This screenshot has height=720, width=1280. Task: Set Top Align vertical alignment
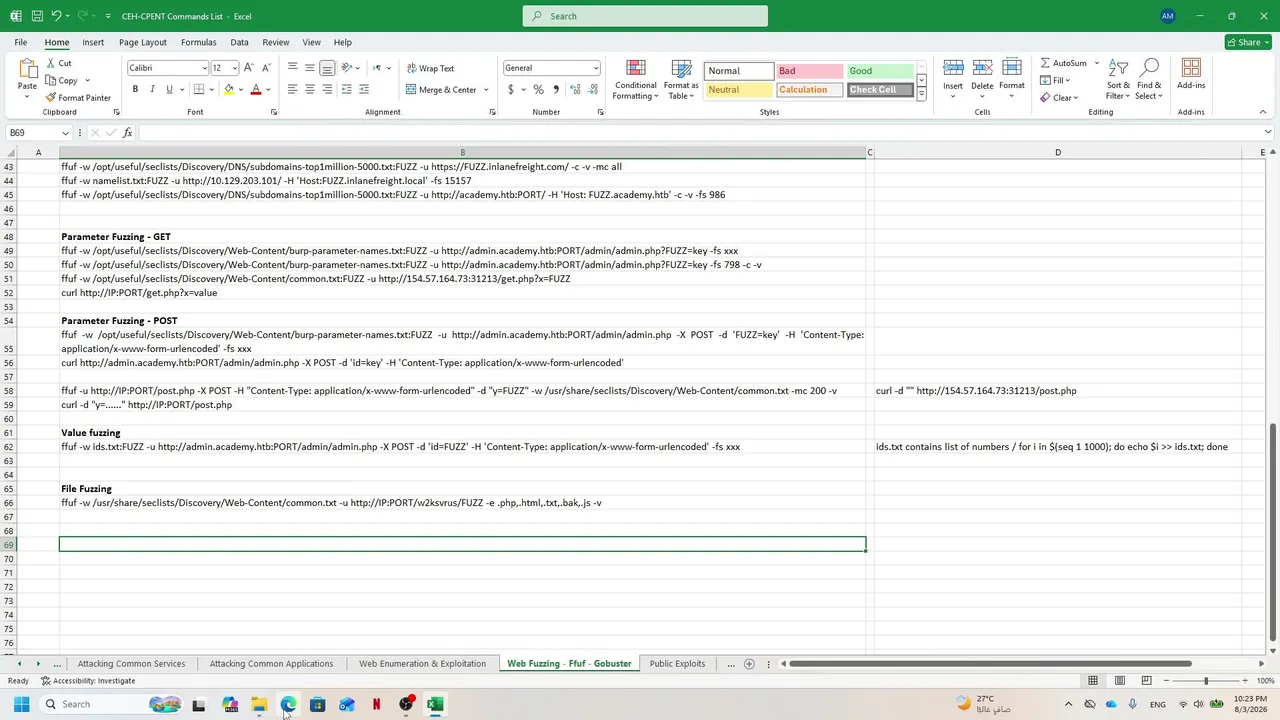pos(292,68)
